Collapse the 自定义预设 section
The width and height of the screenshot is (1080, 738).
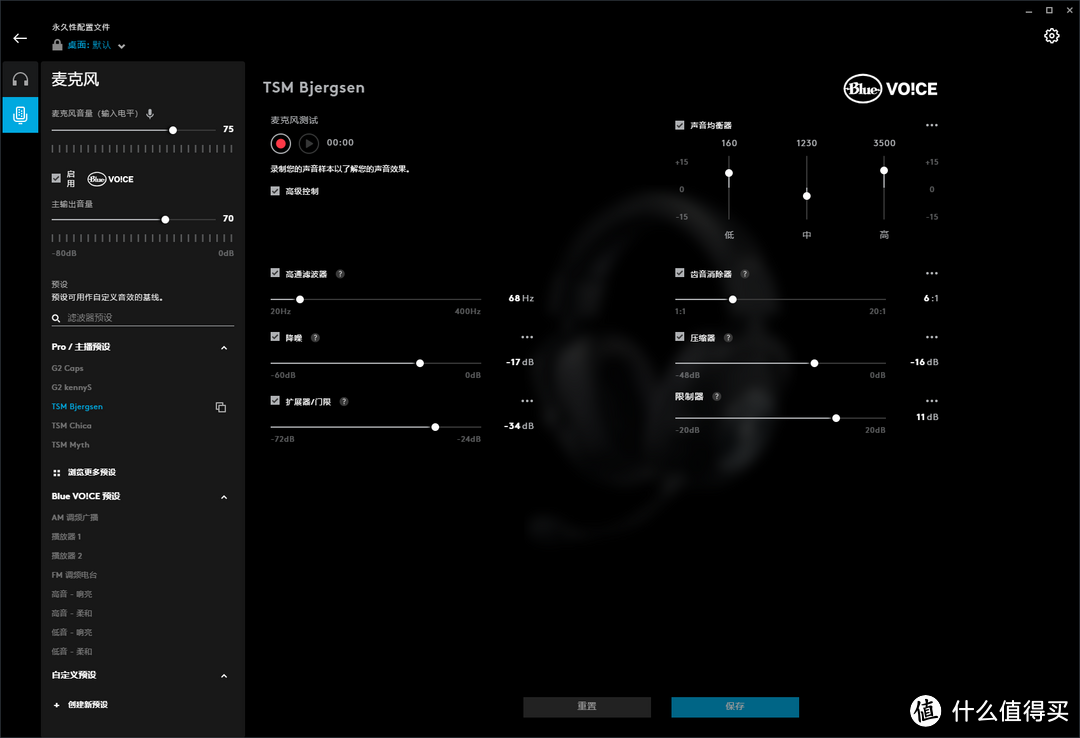(x=224, y=676)
